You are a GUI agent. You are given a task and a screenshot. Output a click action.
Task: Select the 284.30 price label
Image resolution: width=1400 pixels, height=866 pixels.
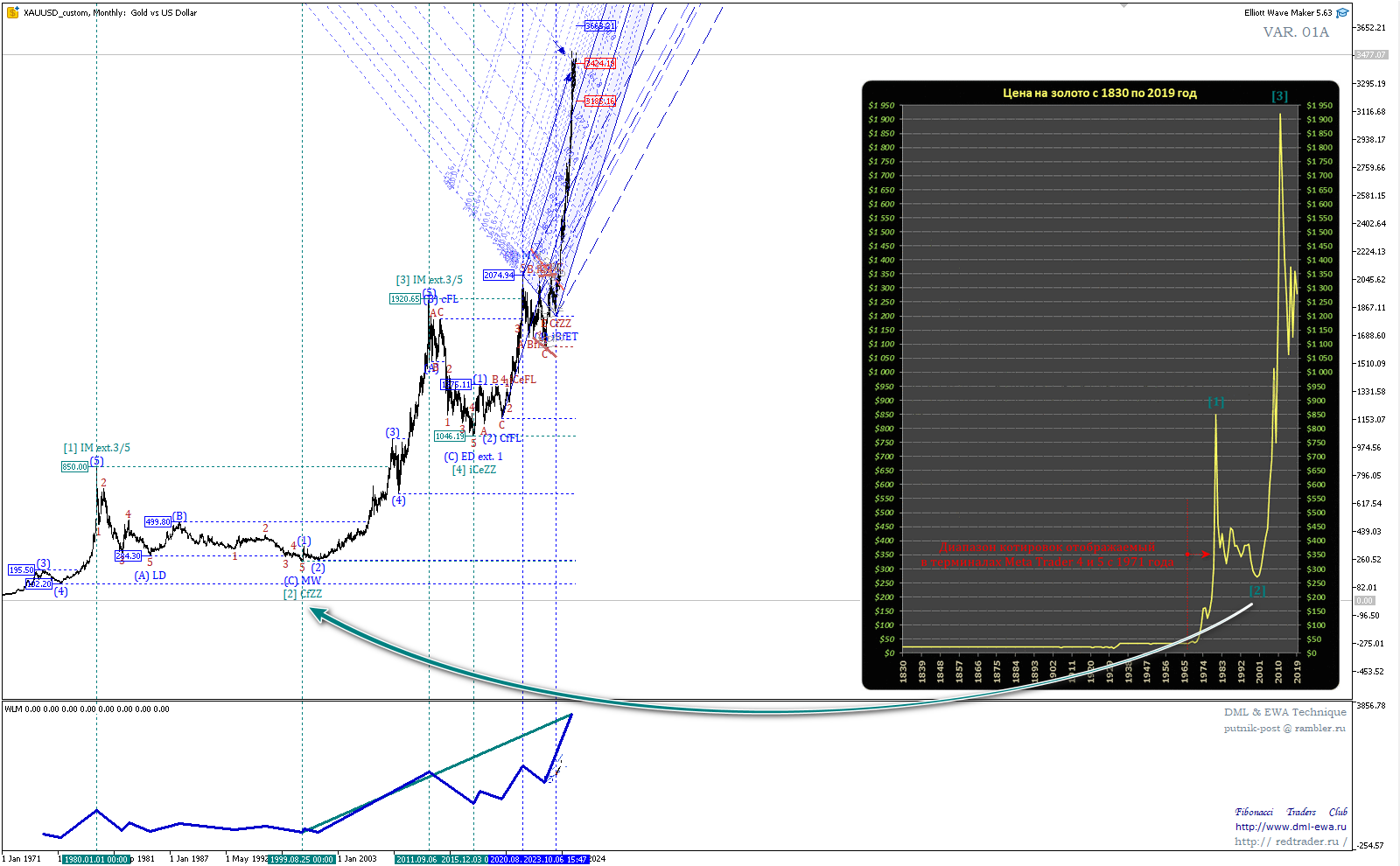pyautogui.click(x=128, y=555)
